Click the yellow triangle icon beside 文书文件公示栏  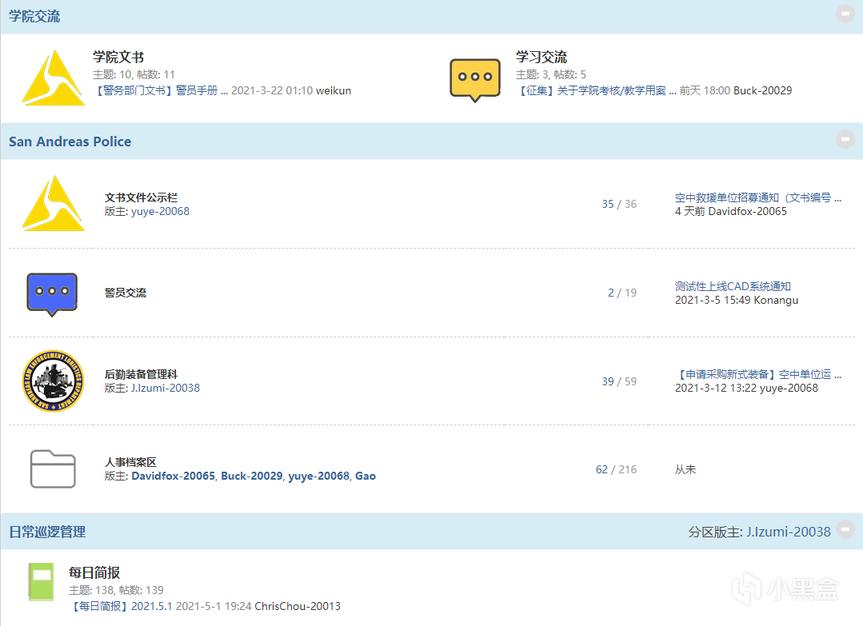[x=53, y=204]
